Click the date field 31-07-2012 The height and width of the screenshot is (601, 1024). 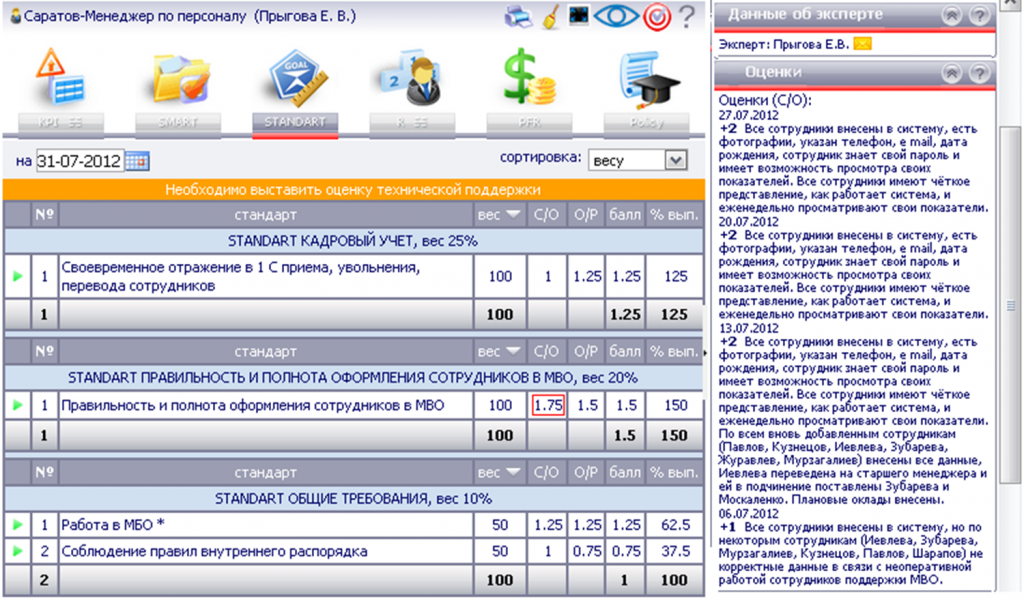80,161
